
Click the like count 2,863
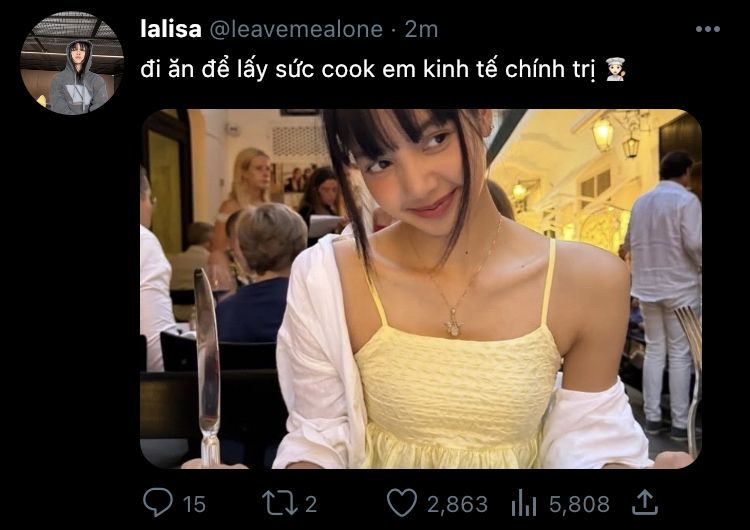coord(457,505)
